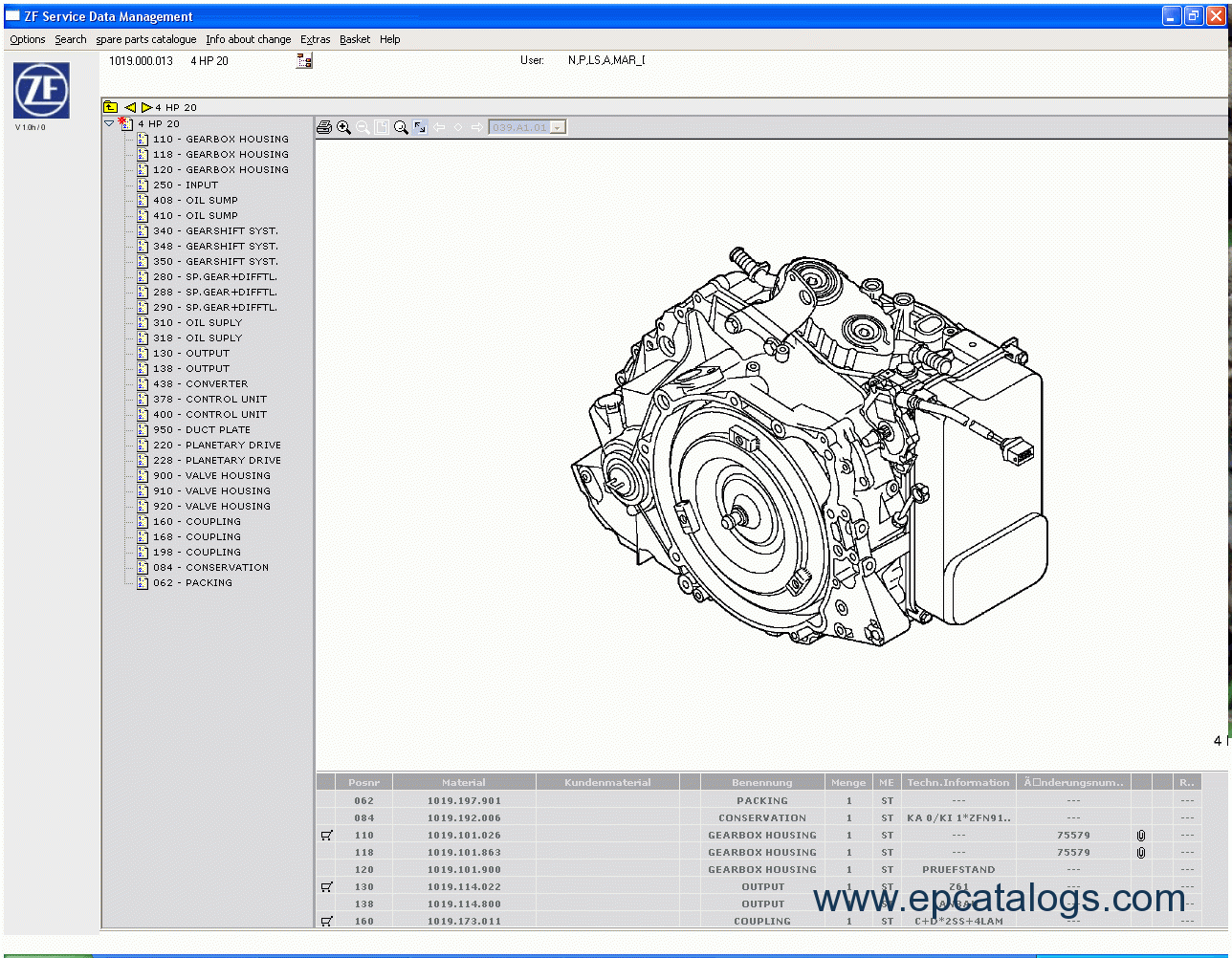
Task: Show the previous drawing with the left arrow
Action: pos(439,127)
